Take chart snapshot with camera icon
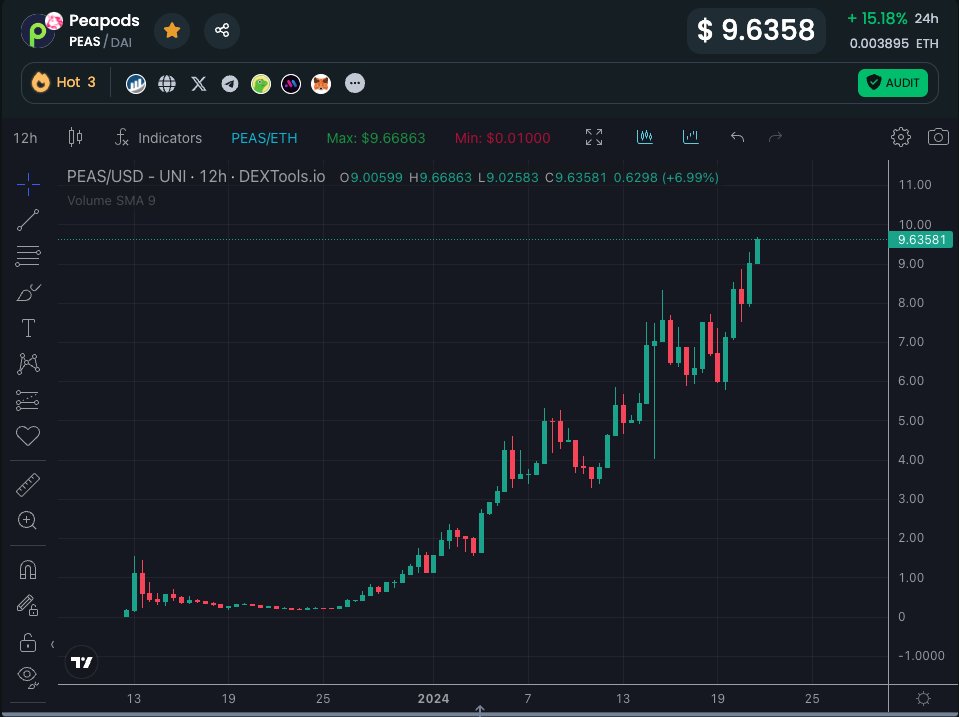 point(938,137)
